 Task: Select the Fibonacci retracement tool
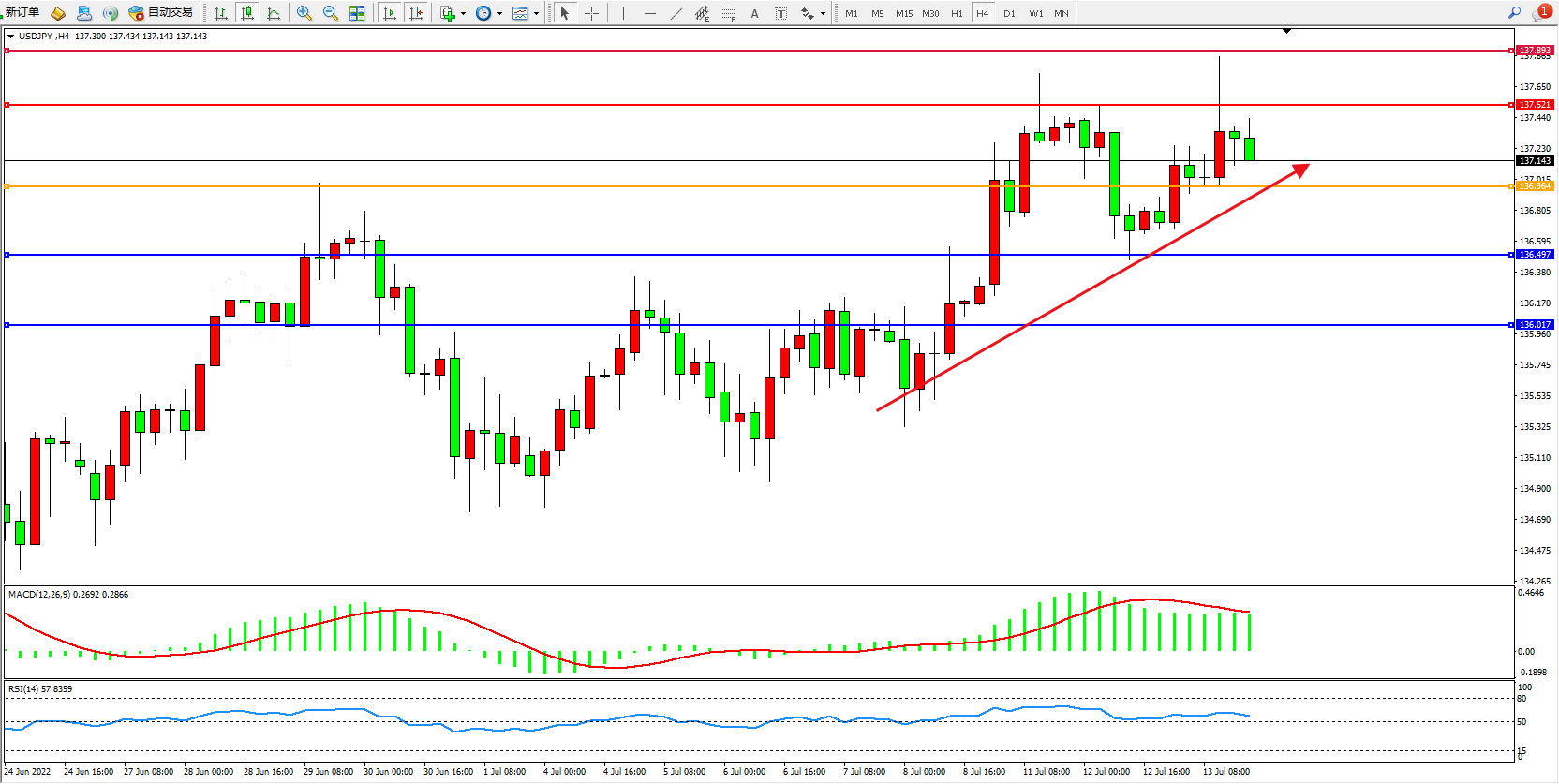(728, 13)
